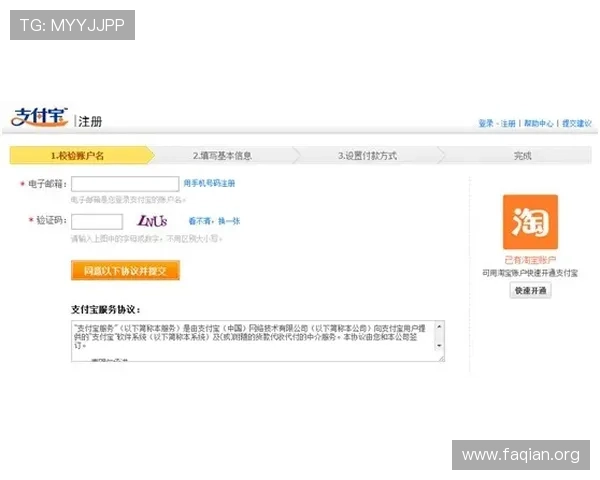This screenshot has height=480, width=600.
Task: Click the hint 电子邮箱是您登录支付宝的账户名
Action: (128, 199)
